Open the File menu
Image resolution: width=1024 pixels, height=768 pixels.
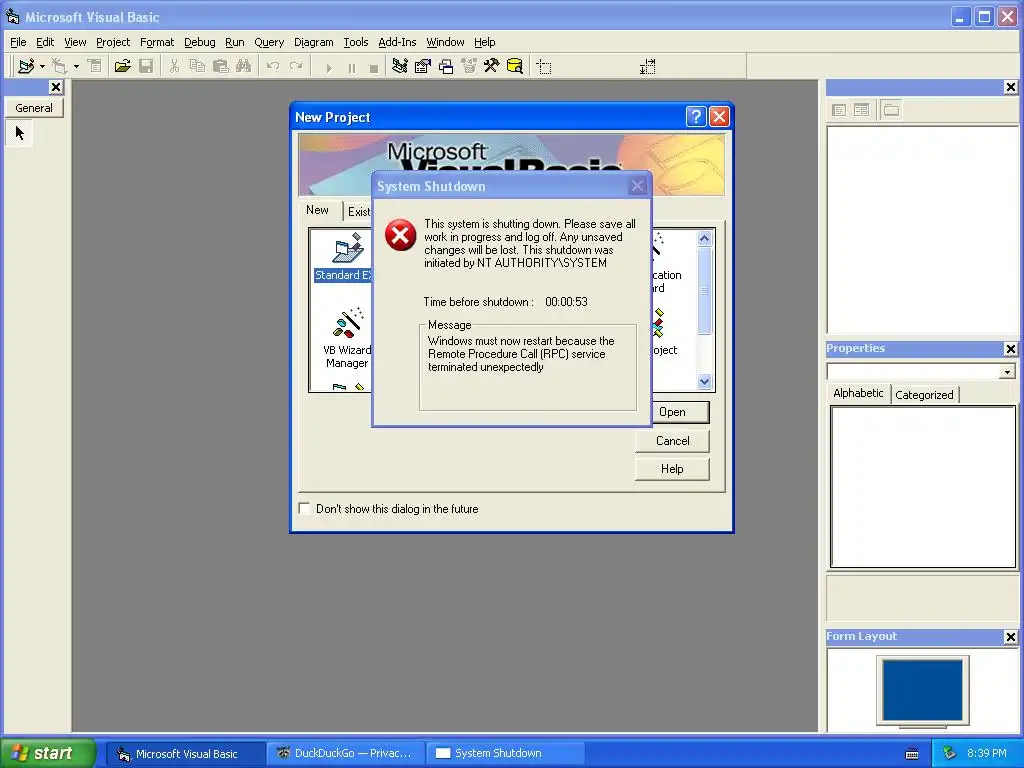tap(18, 42)
